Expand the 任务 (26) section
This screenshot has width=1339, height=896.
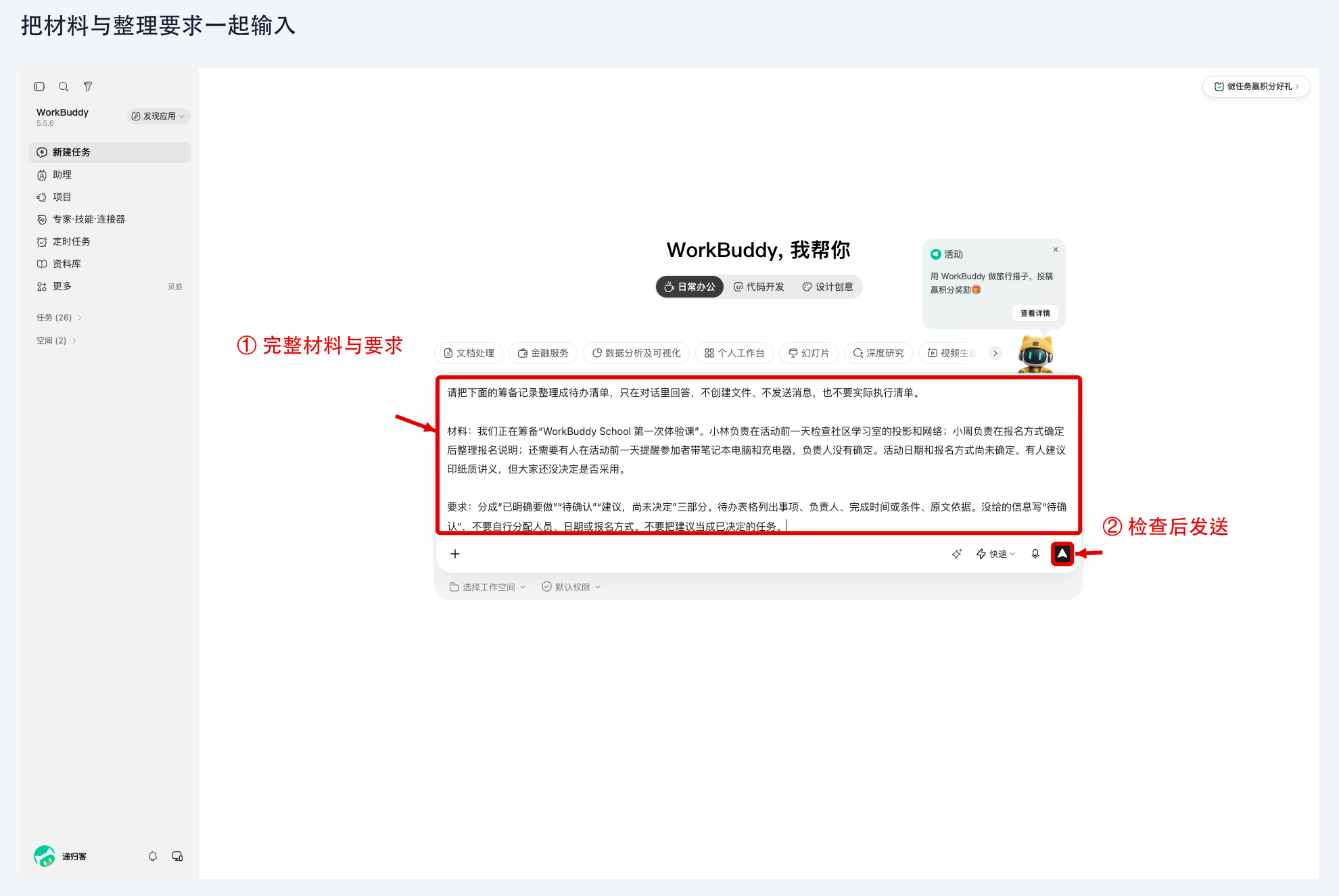pos(60,318)
